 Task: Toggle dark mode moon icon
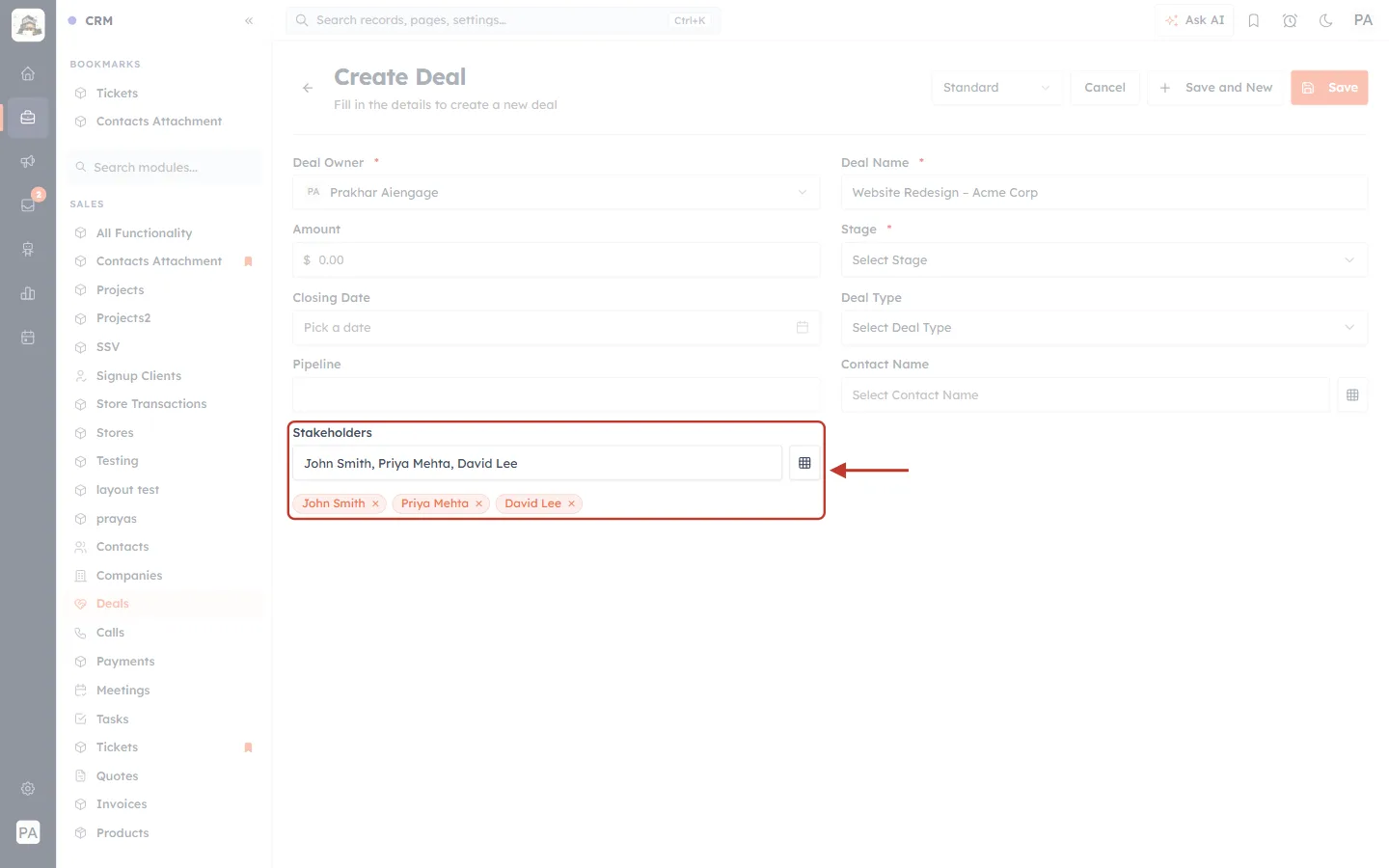pos(1326,20)
